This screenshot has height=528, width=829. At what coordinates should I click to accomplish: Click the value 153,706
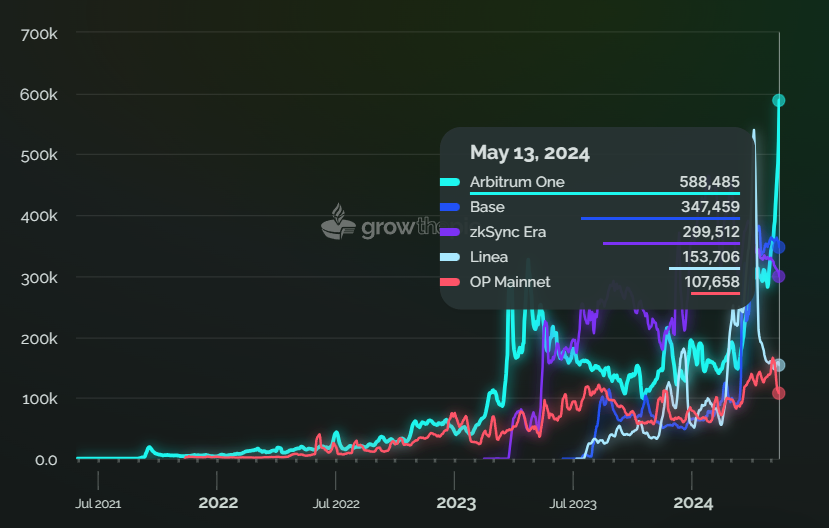711,257
